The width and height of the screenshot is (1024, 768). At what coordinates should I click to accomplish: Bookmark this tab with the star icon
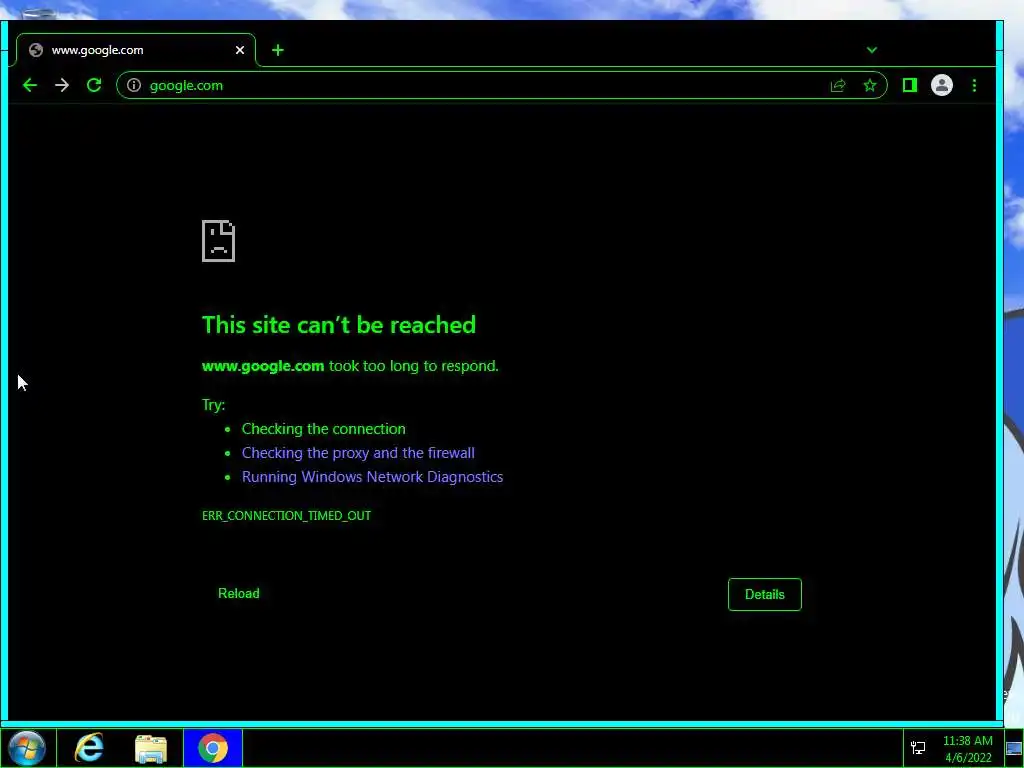870,86
